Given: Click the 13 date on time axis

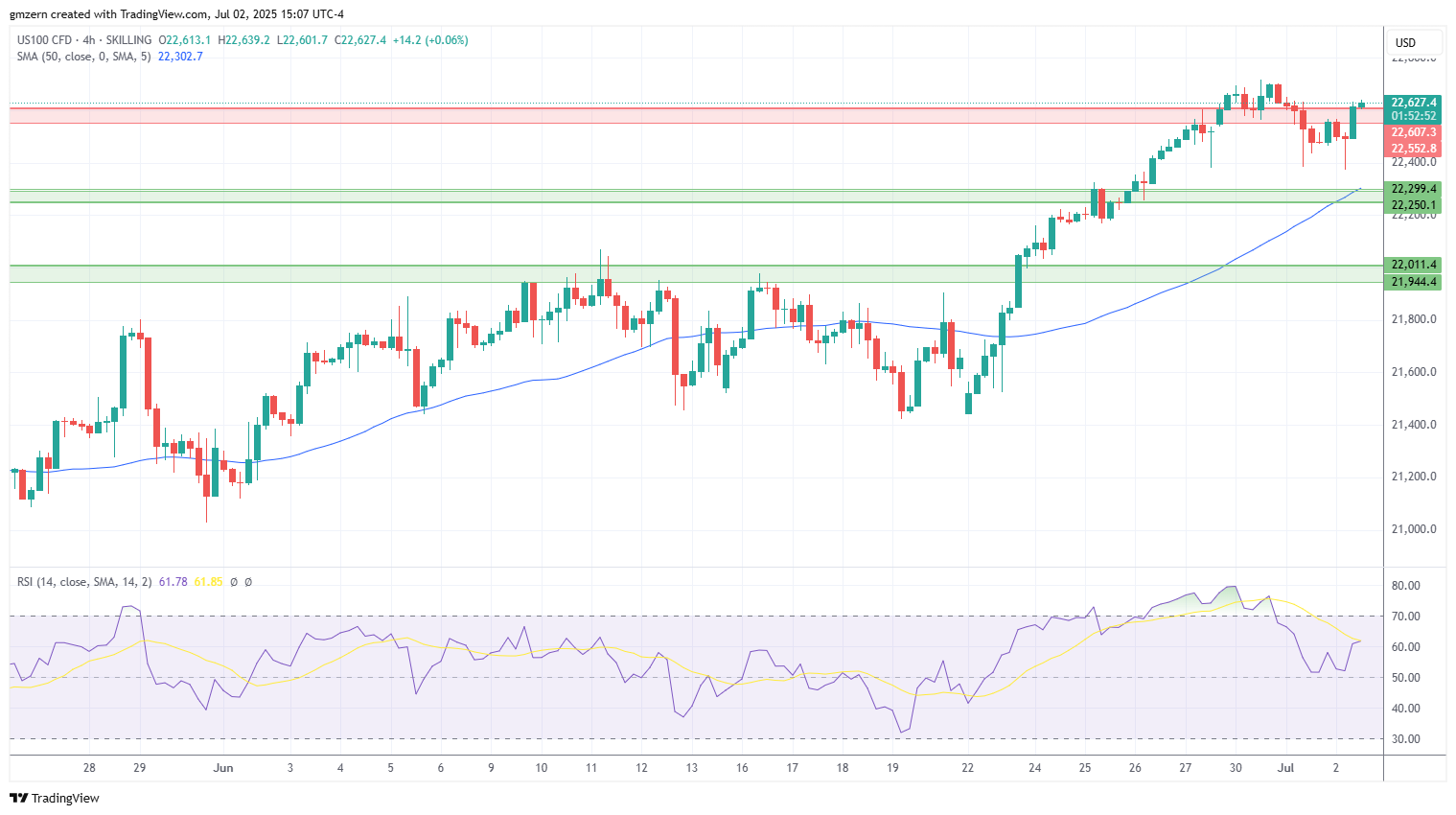Looking at the screenshot, I should click(x=692, y=768).
